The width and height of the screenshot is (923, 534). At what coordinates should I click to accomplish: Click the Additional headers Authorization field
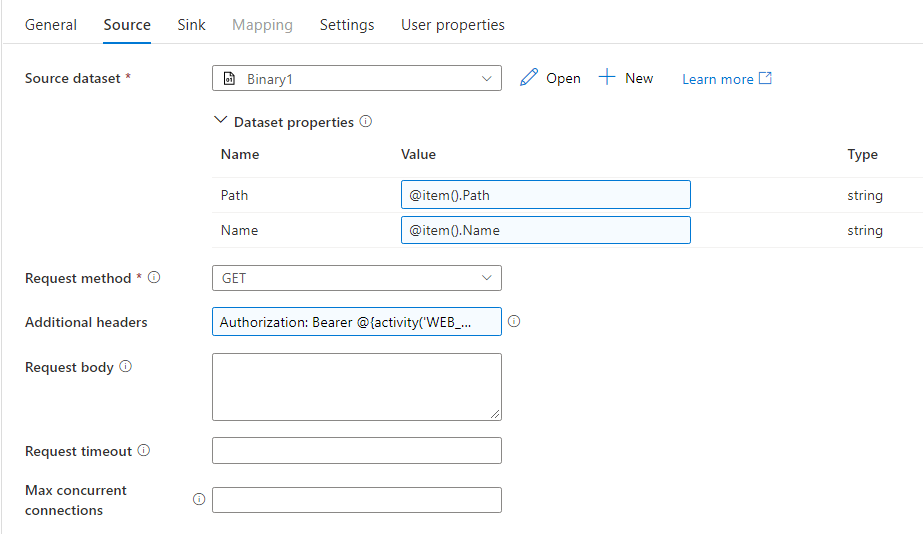[357, 321]
